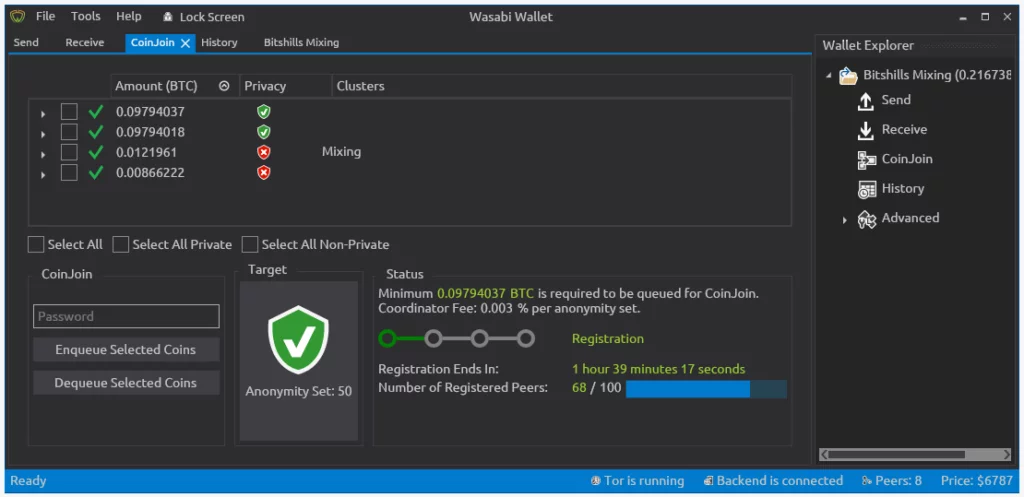Switch to the History tab

point(219,42)
